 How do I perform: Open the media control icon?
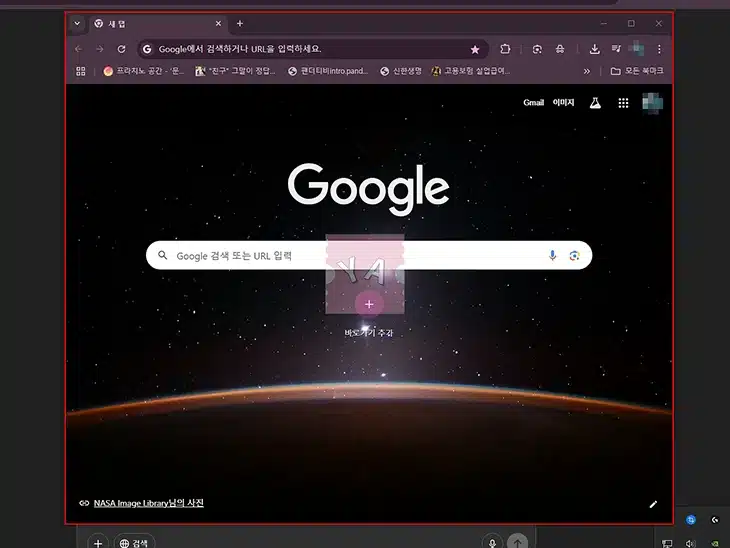click(616, 48)
